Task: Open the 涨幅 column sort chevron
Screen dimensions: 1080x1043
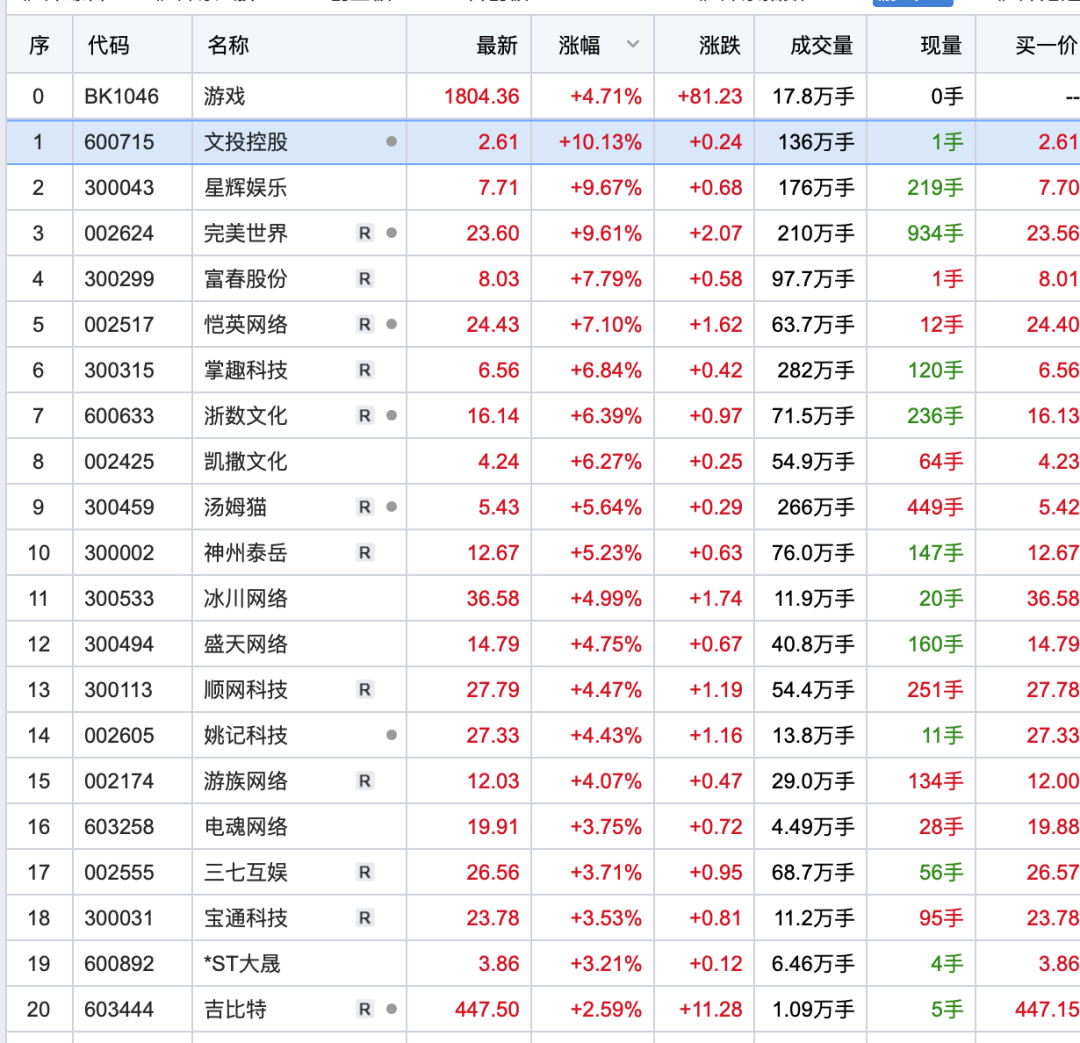Action: click(632, 44)
